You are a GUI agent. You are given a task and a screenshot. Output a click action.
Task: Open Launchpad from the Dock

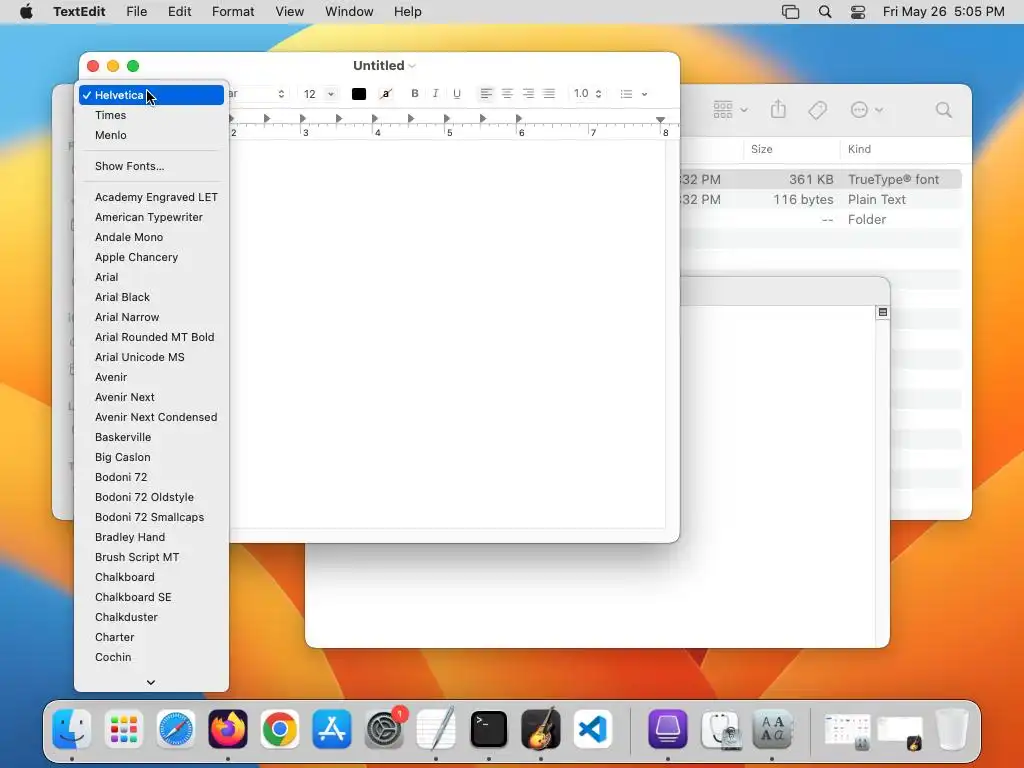pos(123,729)
